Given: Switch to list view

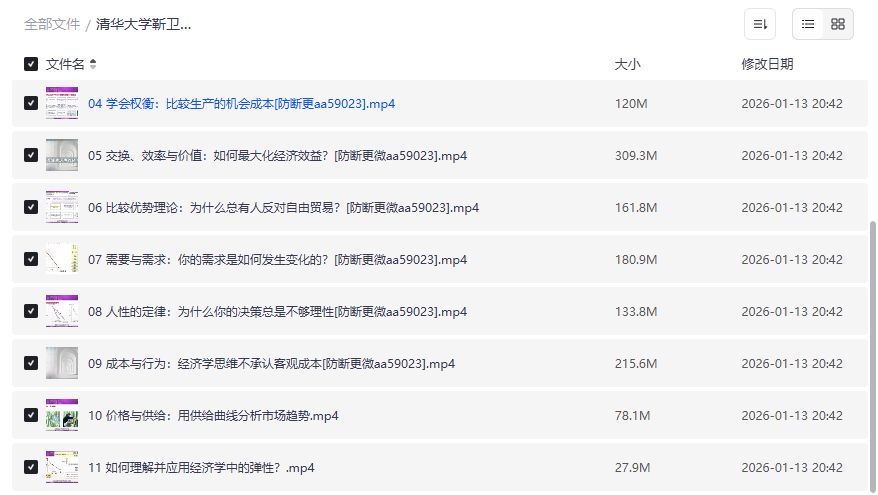Looking at the screenshot, I should pyautogui.click(x=807, y=24).
